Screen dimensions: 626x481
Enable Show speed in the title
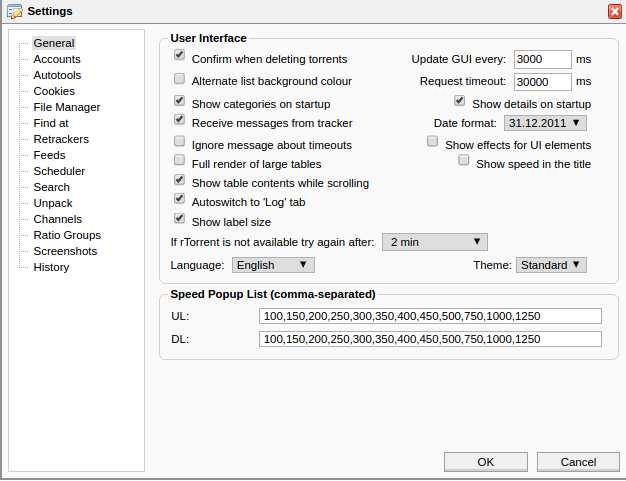(464, 160)
